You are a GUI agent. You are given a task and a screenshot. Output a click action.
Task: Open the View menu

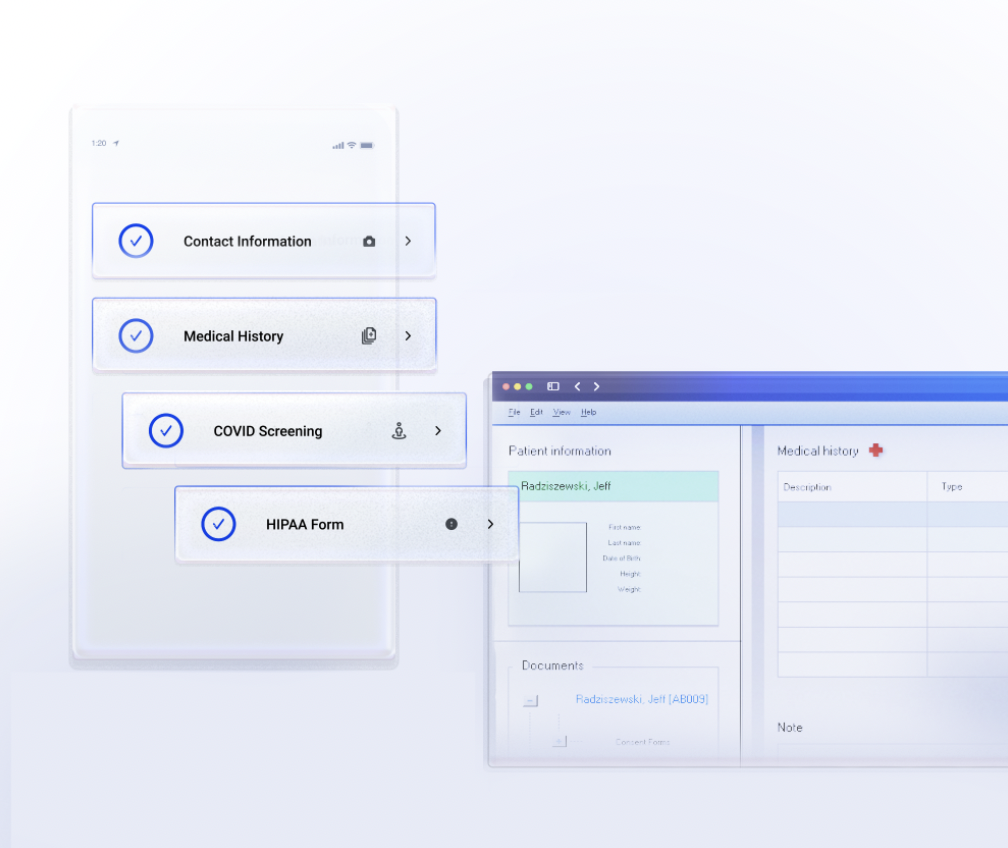pos(561,412)
